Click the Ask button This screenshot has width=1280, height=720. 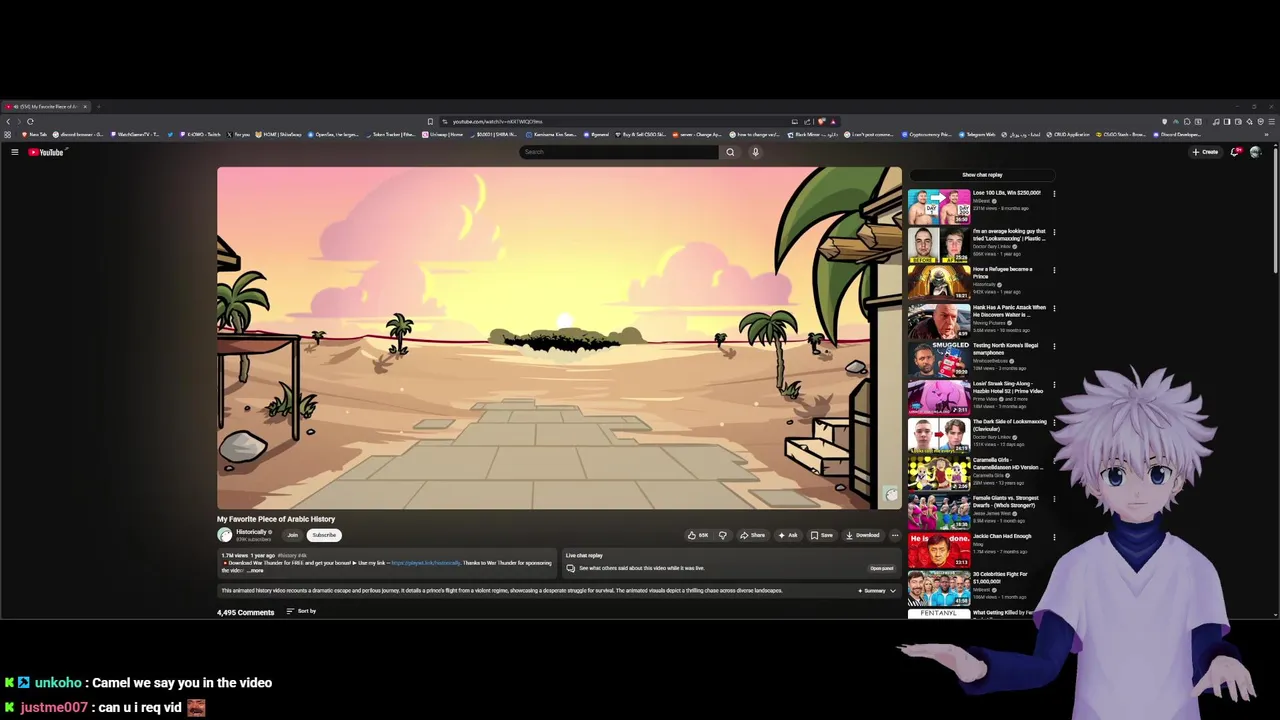tap(788, 535)
